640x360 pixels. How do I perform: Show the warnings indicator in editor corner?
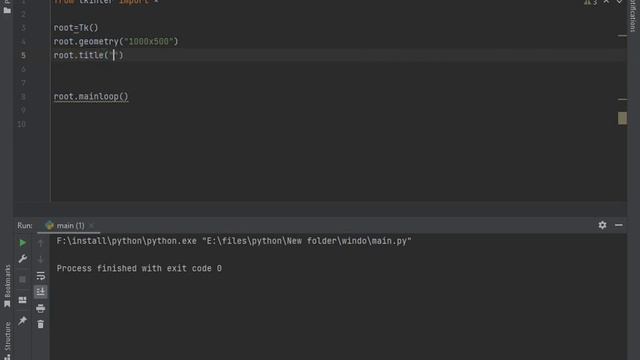tap(590, 2)
